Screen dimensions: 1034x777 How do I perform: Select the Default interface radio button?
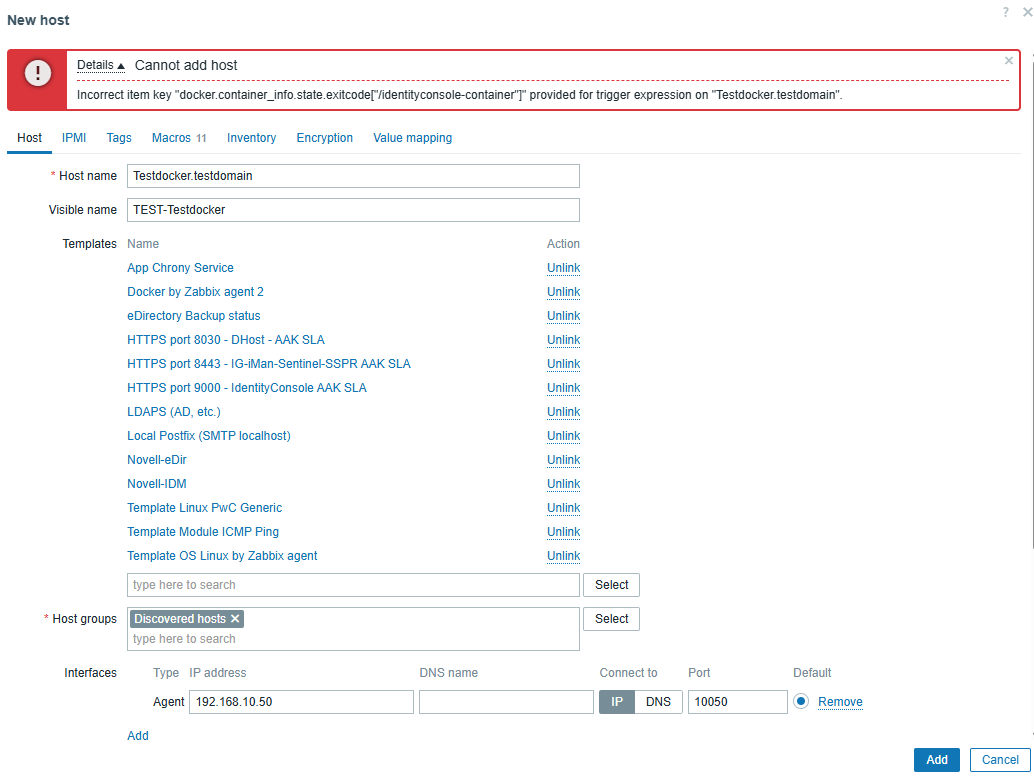pos(801,702)
